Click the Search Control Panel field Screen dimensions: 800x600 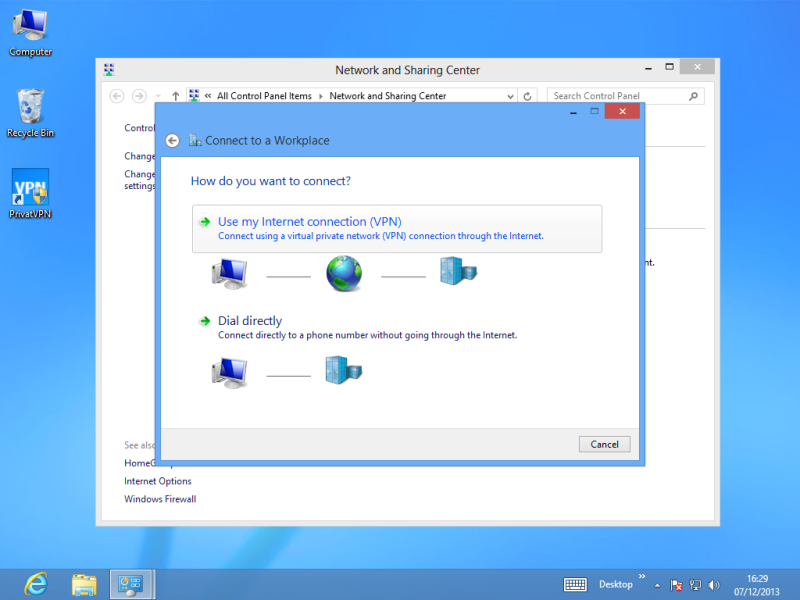tap(618, 96)
